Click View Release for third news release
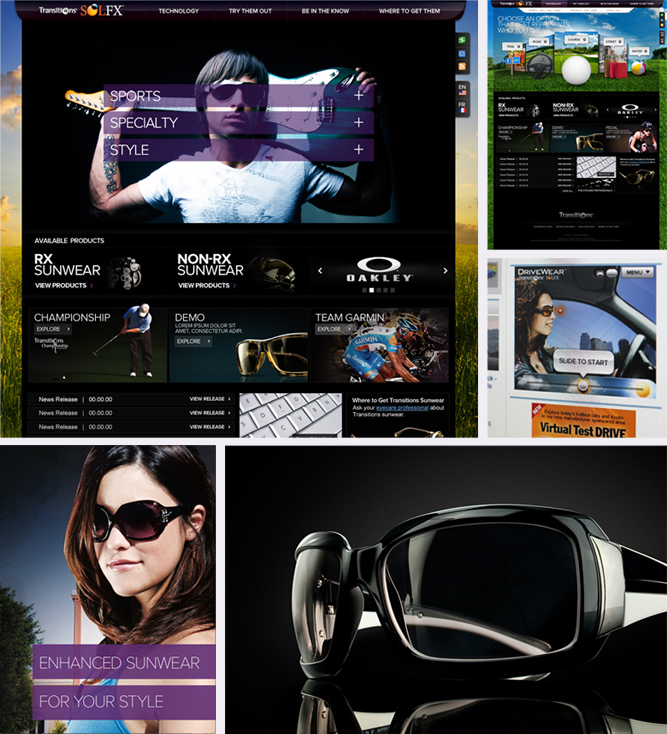 (x=210, y=427)
